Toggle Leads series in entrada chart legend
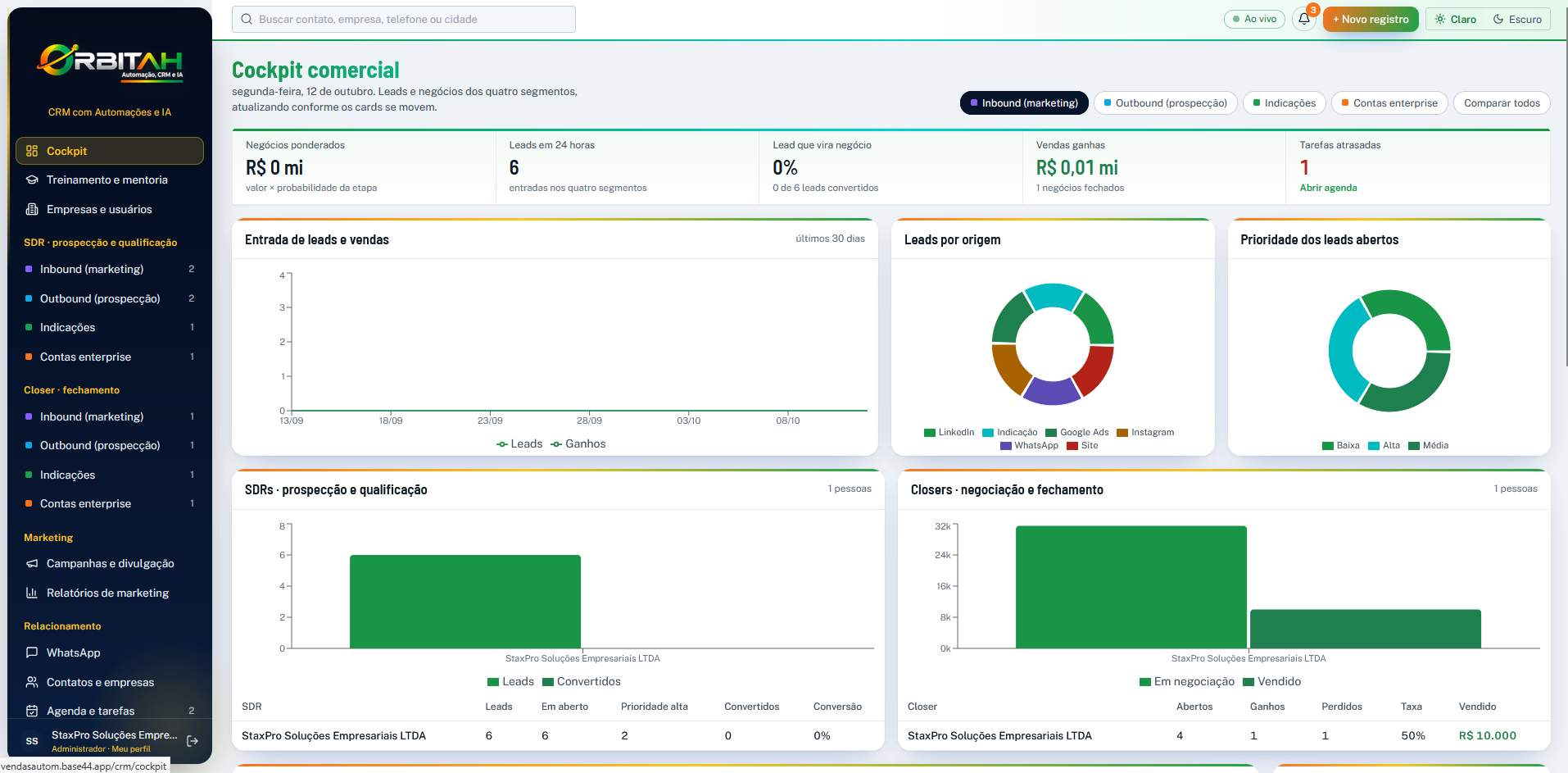 519,443
